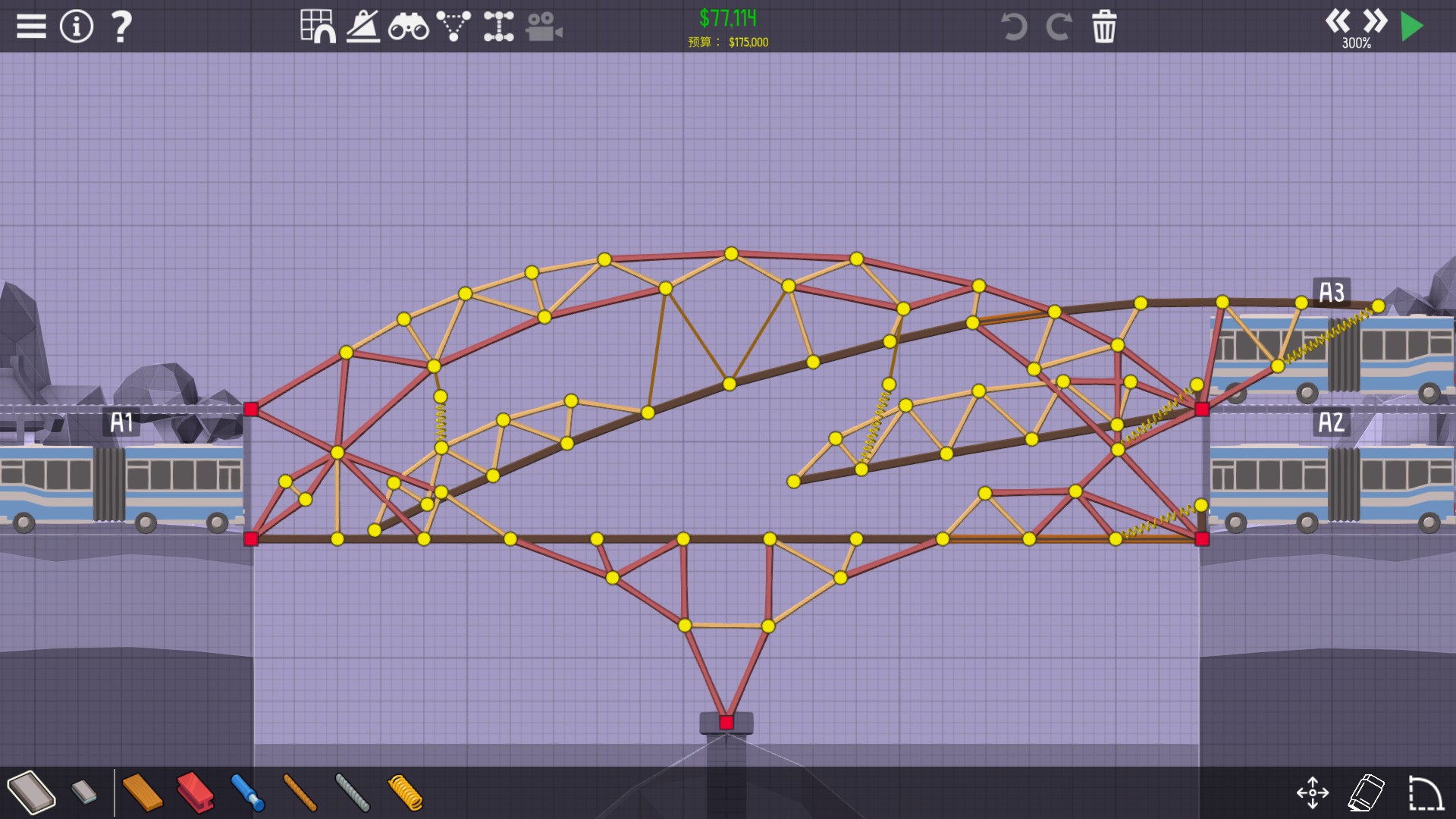1456x819 pixels.
Task: Open the level info panel
Action: [77, 27]
